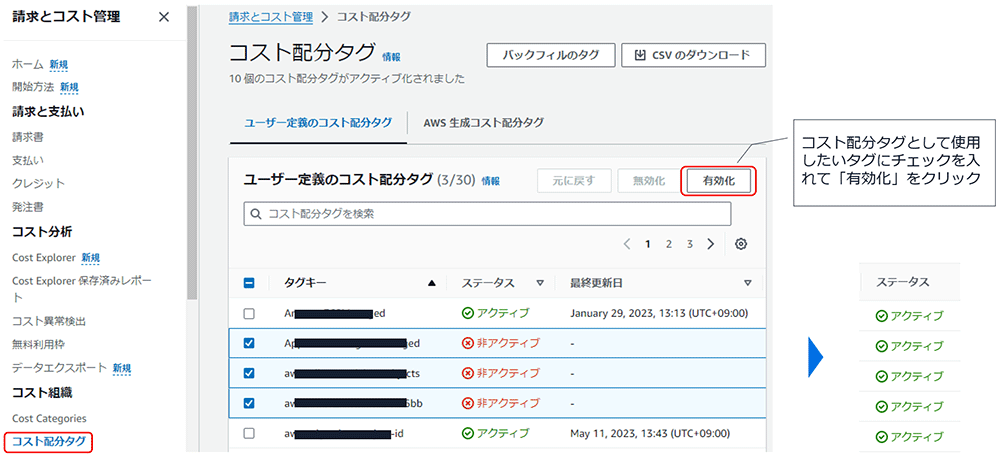1000x459 pixels.
Task: Uncheck the tag row ending in 'cts'
Action: (x=249, y=373)
